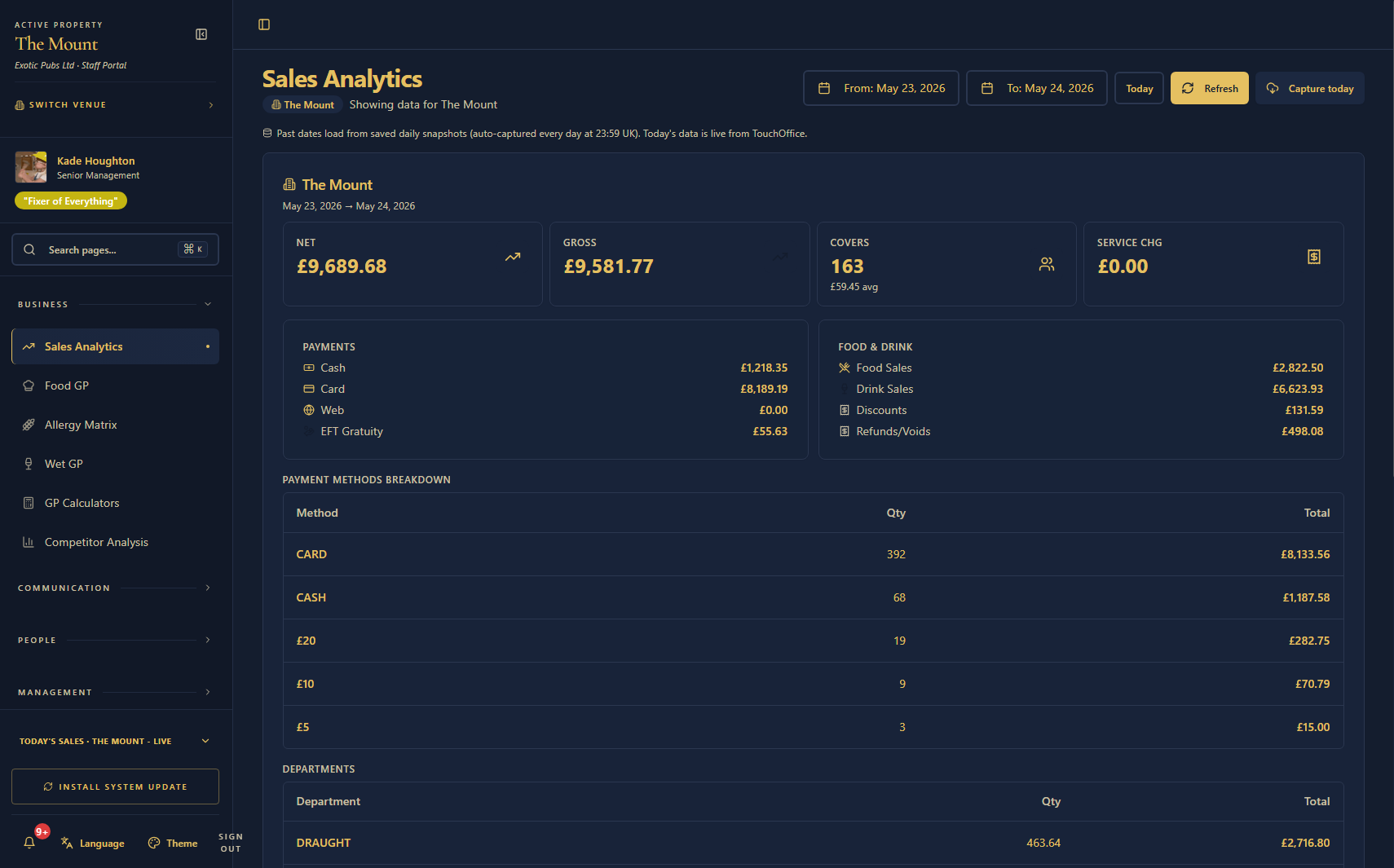Image resolution: width=1394 pixels, height=868 pixels.
Task: Open Allergy Matrix page
Action: coord(115,425)
